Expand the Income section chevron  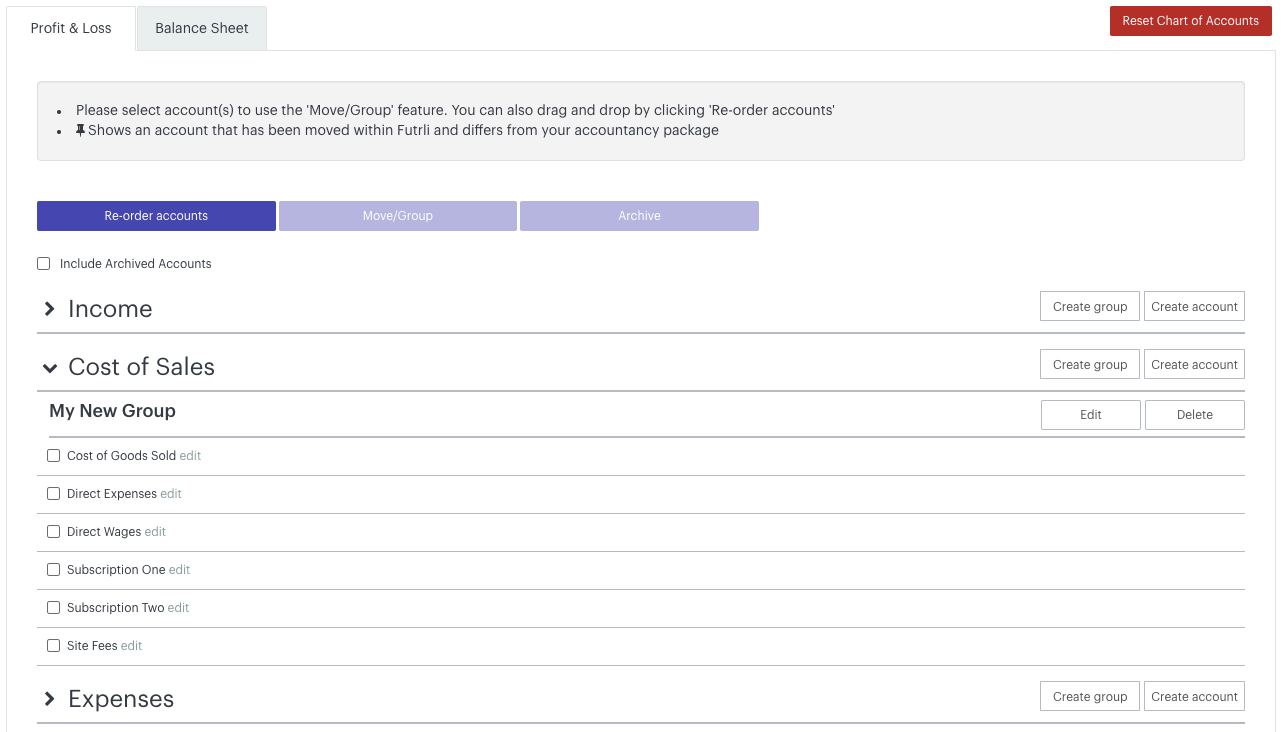(x=49, y=309)
